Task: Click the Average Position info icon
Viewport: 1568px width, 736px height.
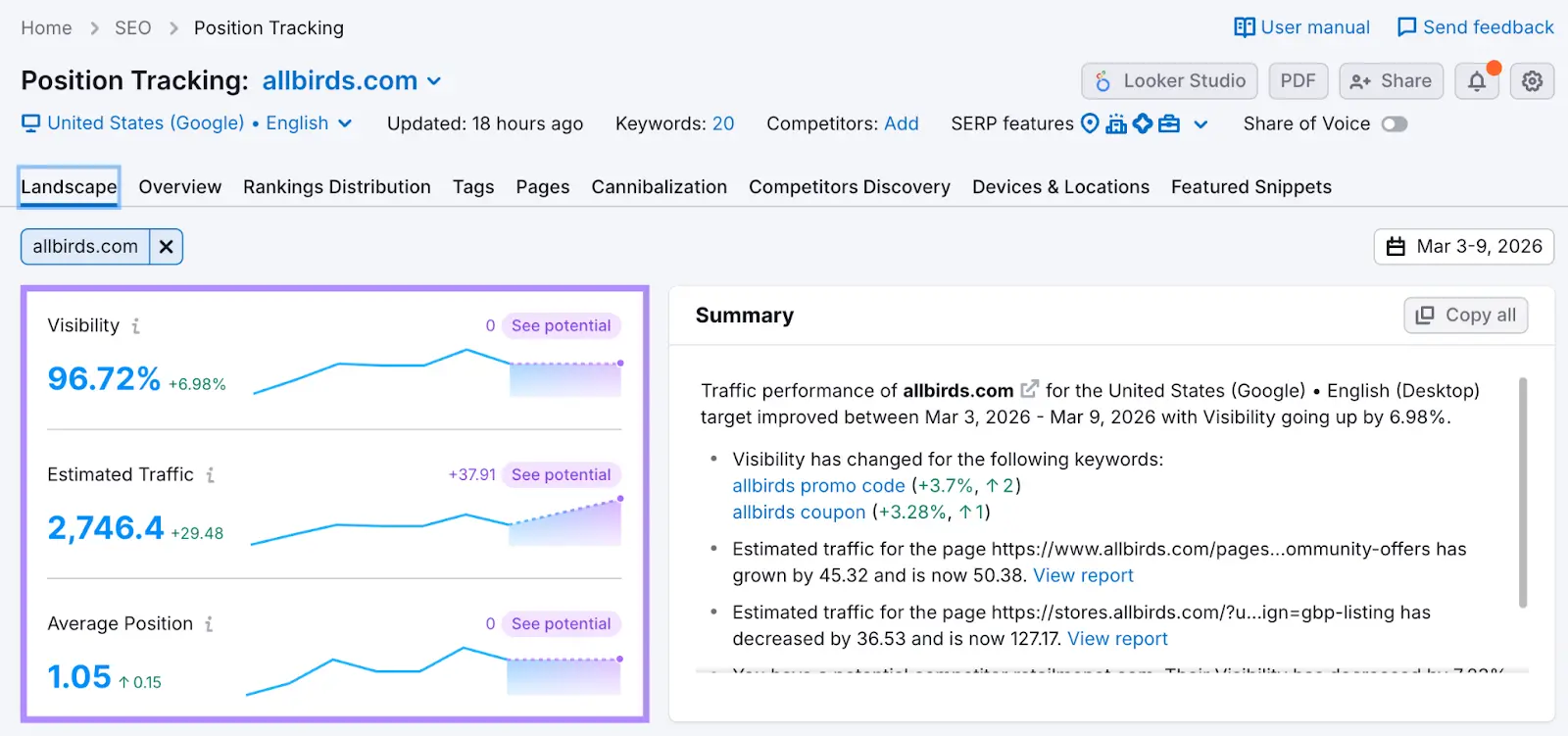Action: (x=209, y=623)
